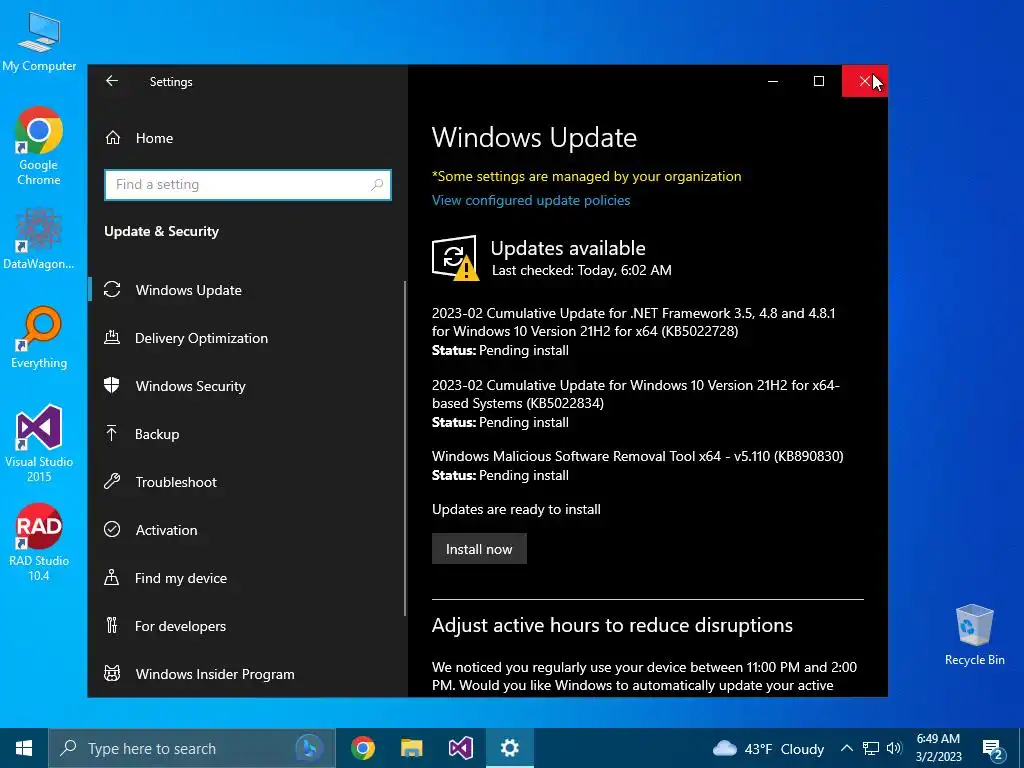The height and width of the screenshot is (768, 1024).
Task: Select Google Chrome desktop shortcut
Action: (39, 146)
